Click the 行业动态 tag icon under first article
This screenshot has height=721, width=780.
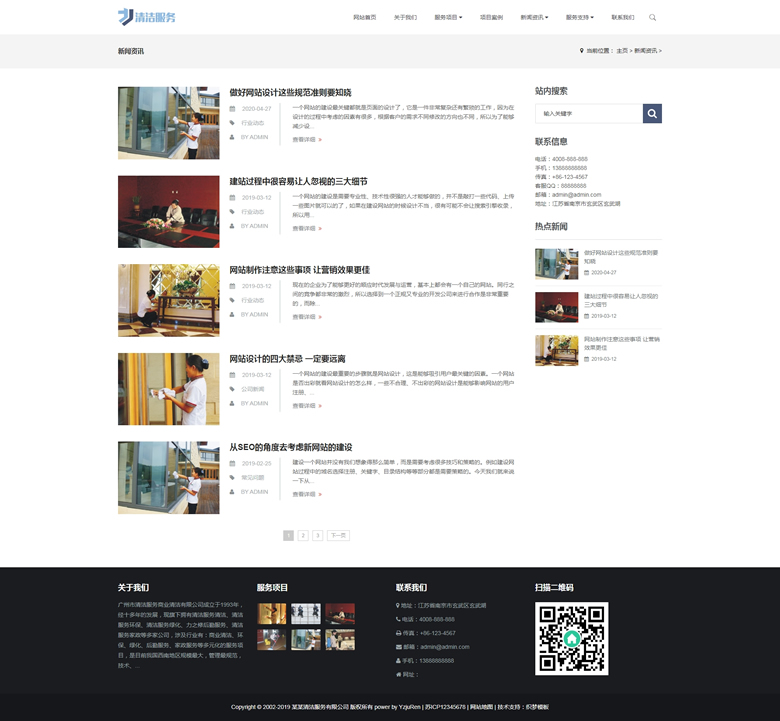[x=232, y=123]
